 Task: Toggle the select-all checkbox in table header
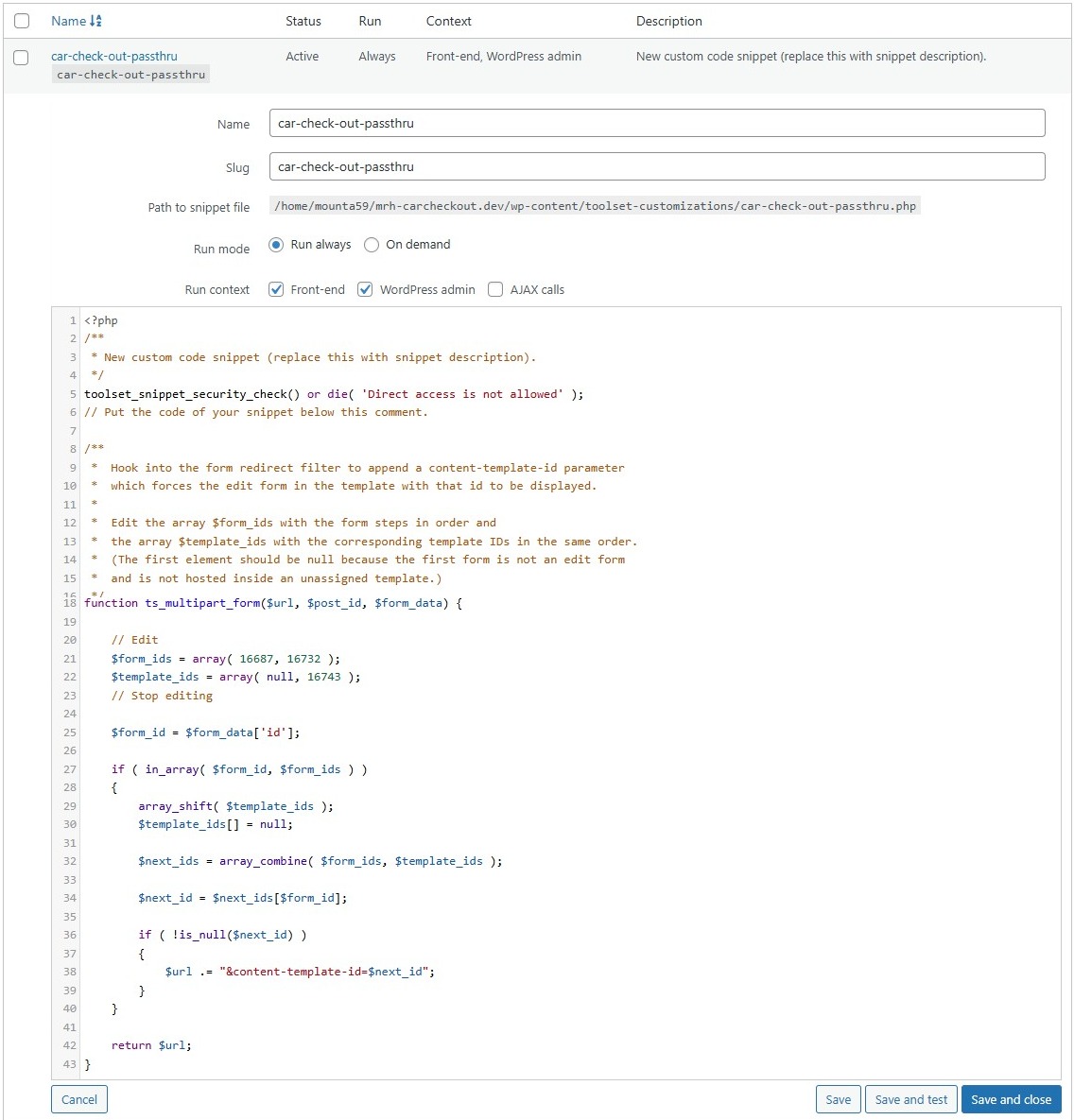(22, 21)
